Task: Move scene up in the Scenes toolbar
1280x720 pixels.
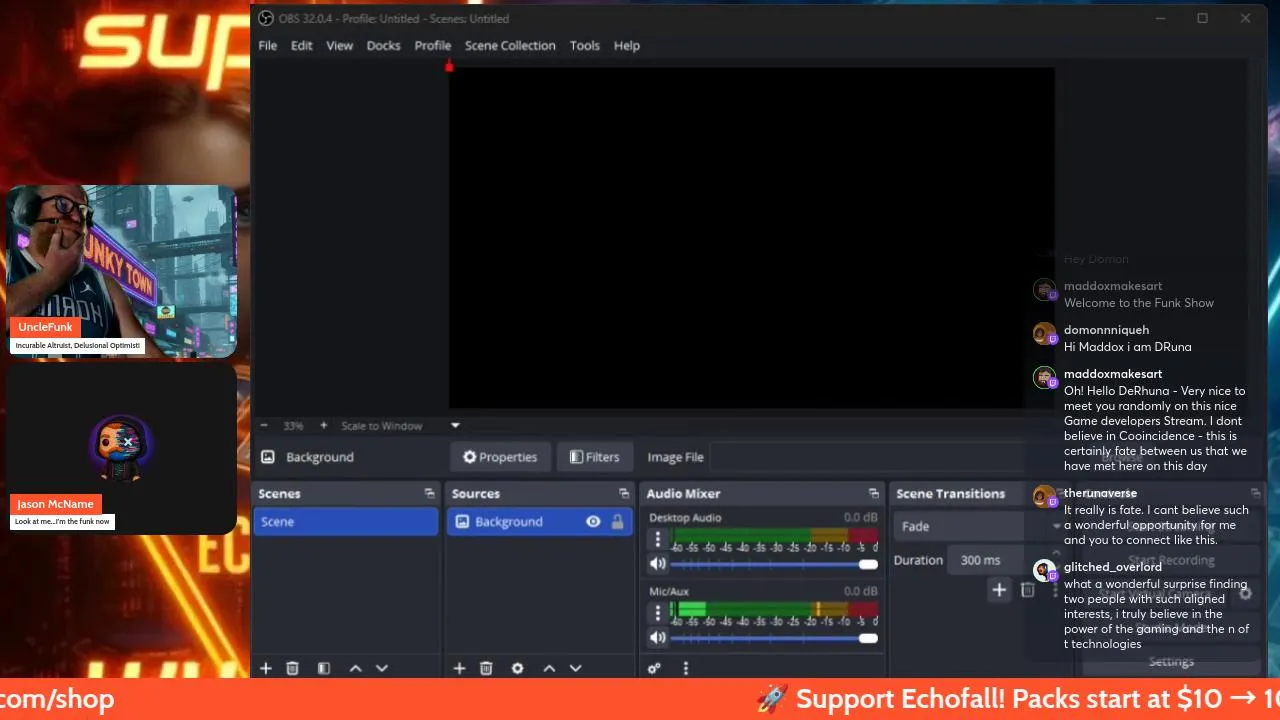Action: [x=355, y=668]
